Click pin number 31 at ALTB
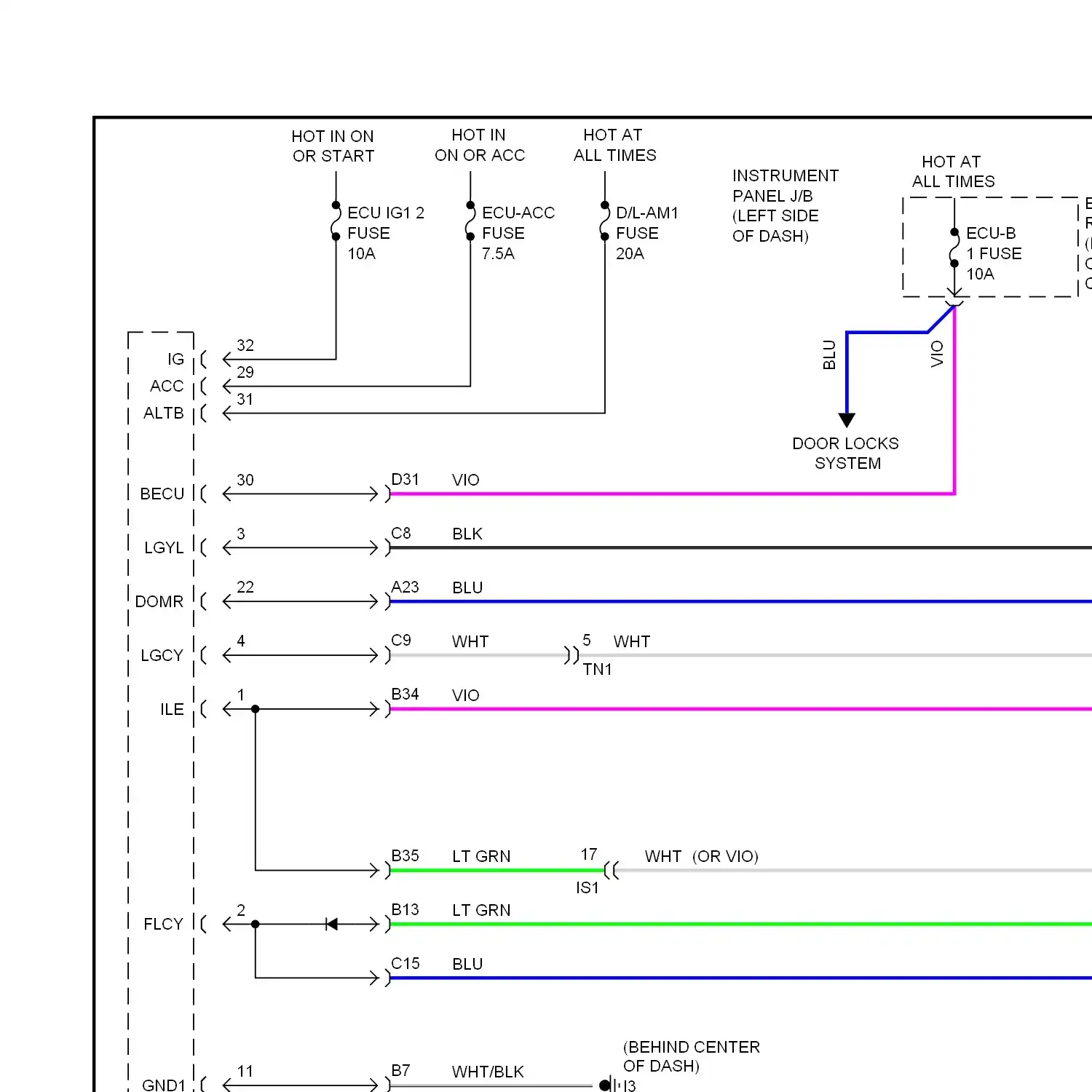1092x1092 pixels. point(245,399)
